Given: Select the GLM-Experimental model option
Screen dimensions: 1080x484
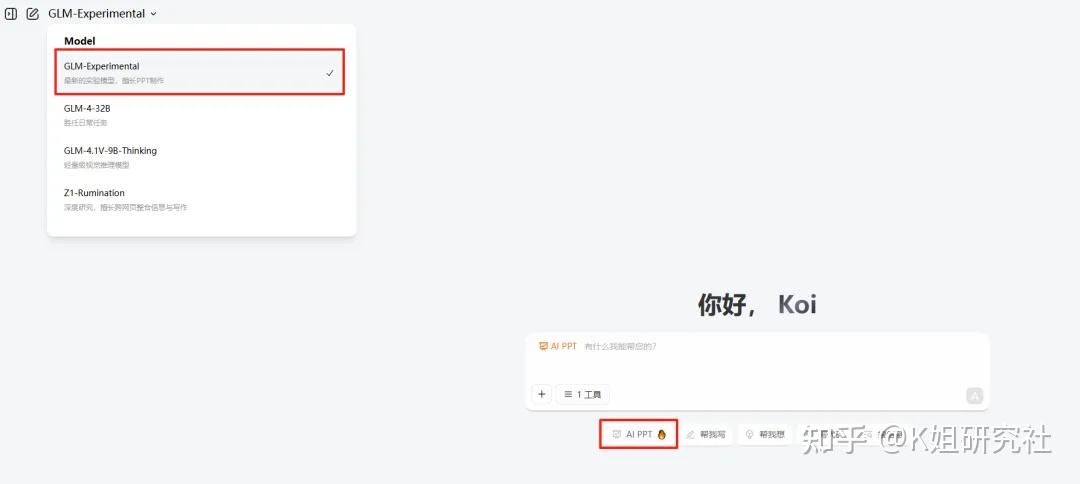Looking at the screenshot, I should pos(200,72).
